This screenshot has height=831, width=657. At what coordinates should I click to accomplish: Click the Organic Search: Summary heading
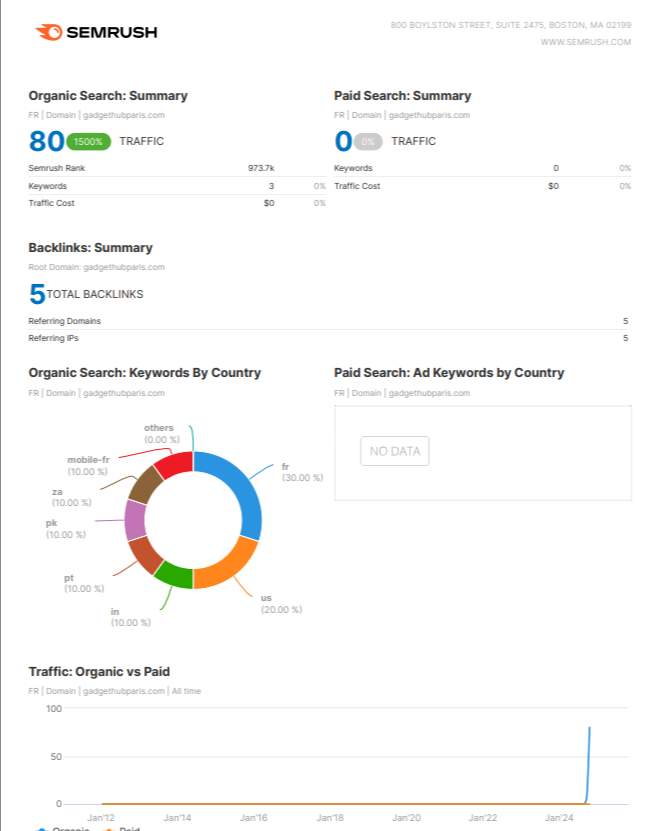[x=108, y=96]
